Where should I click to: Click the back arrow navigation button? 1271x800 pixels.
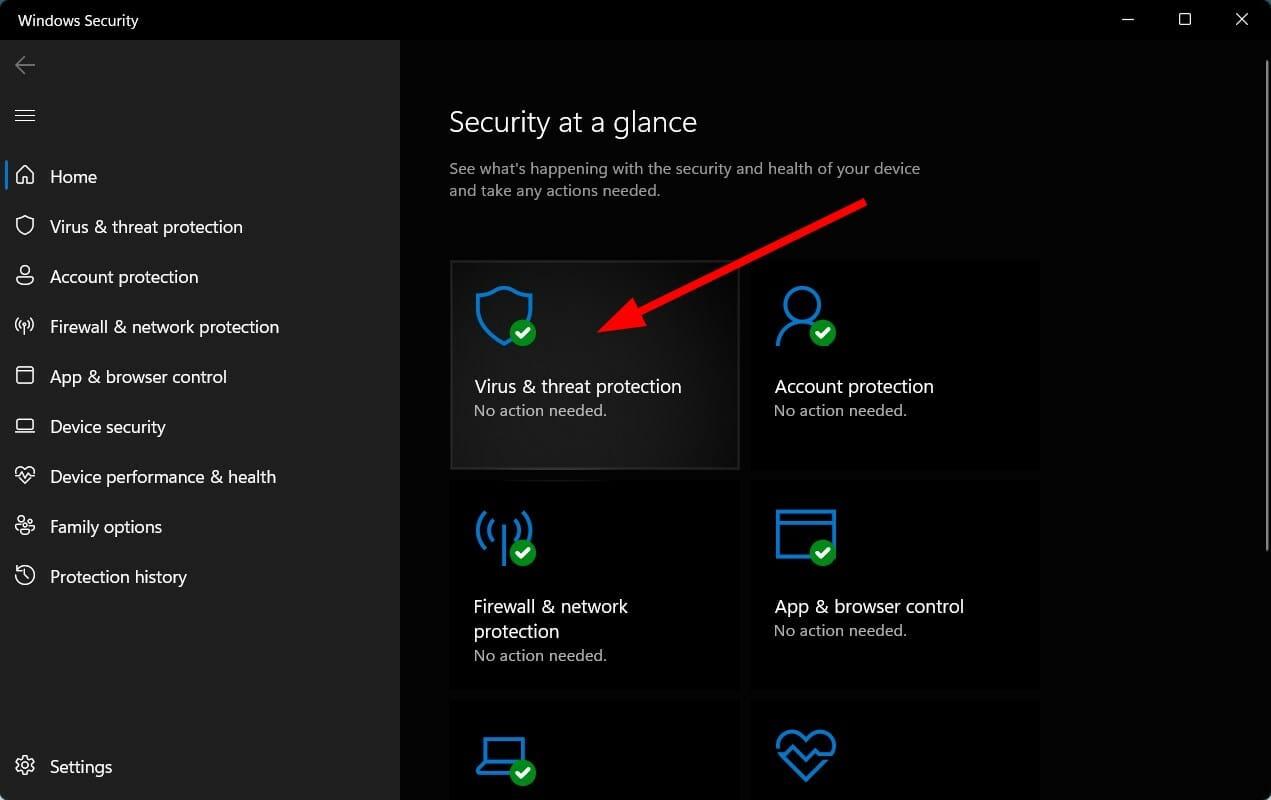[24, 64]
